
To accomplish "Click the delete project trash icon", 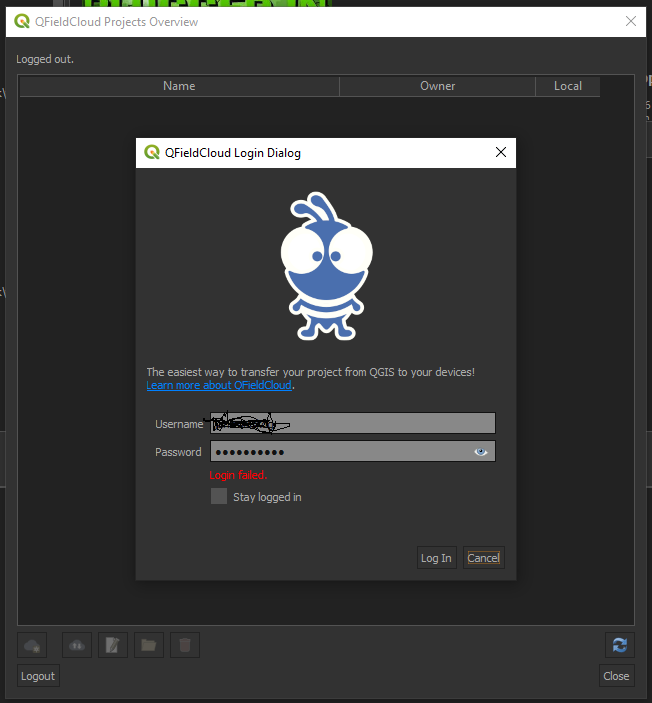I will (x=185, y=645).
